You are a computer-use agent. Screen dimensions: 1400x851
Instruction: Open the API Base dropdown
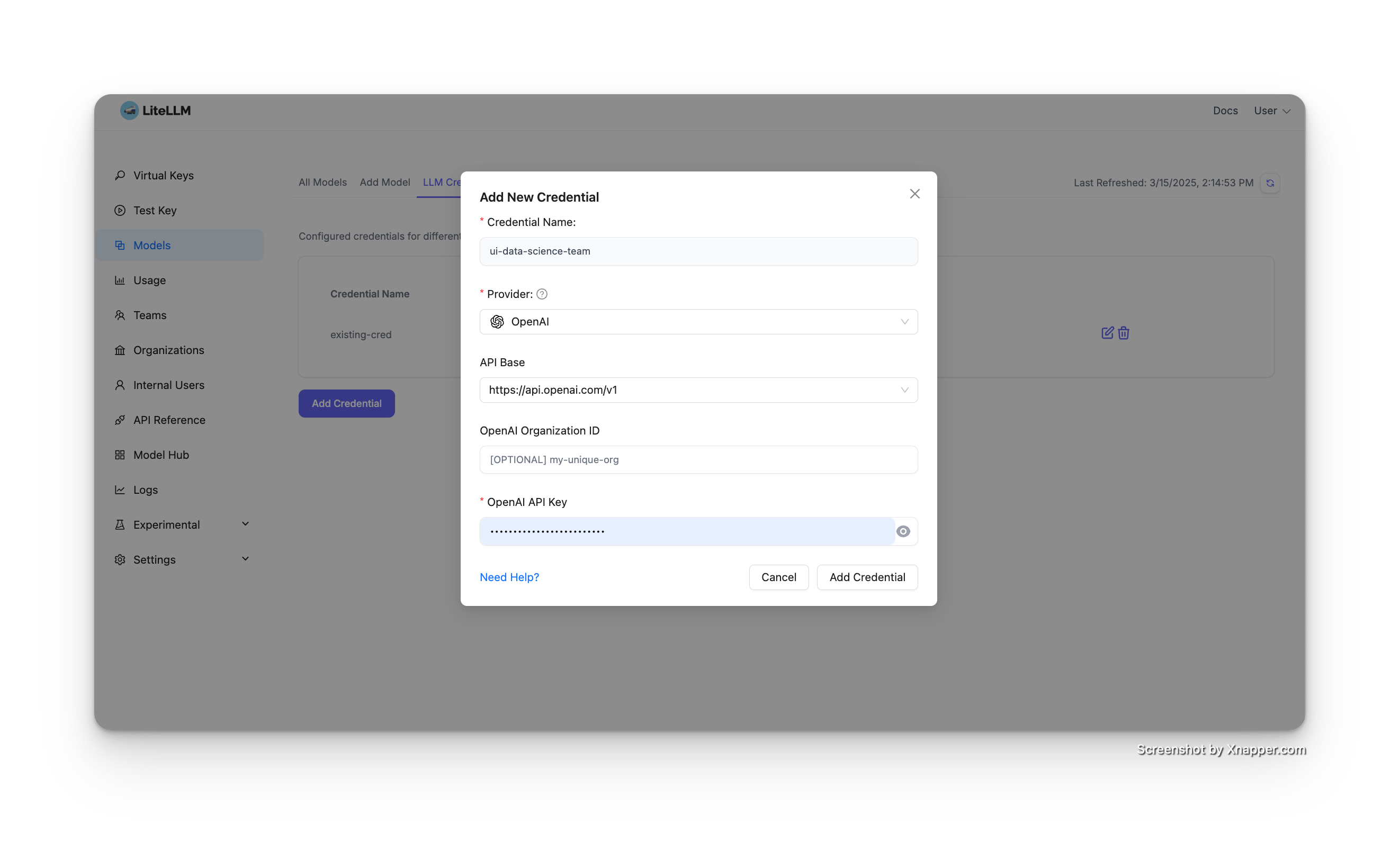[698, 390]
